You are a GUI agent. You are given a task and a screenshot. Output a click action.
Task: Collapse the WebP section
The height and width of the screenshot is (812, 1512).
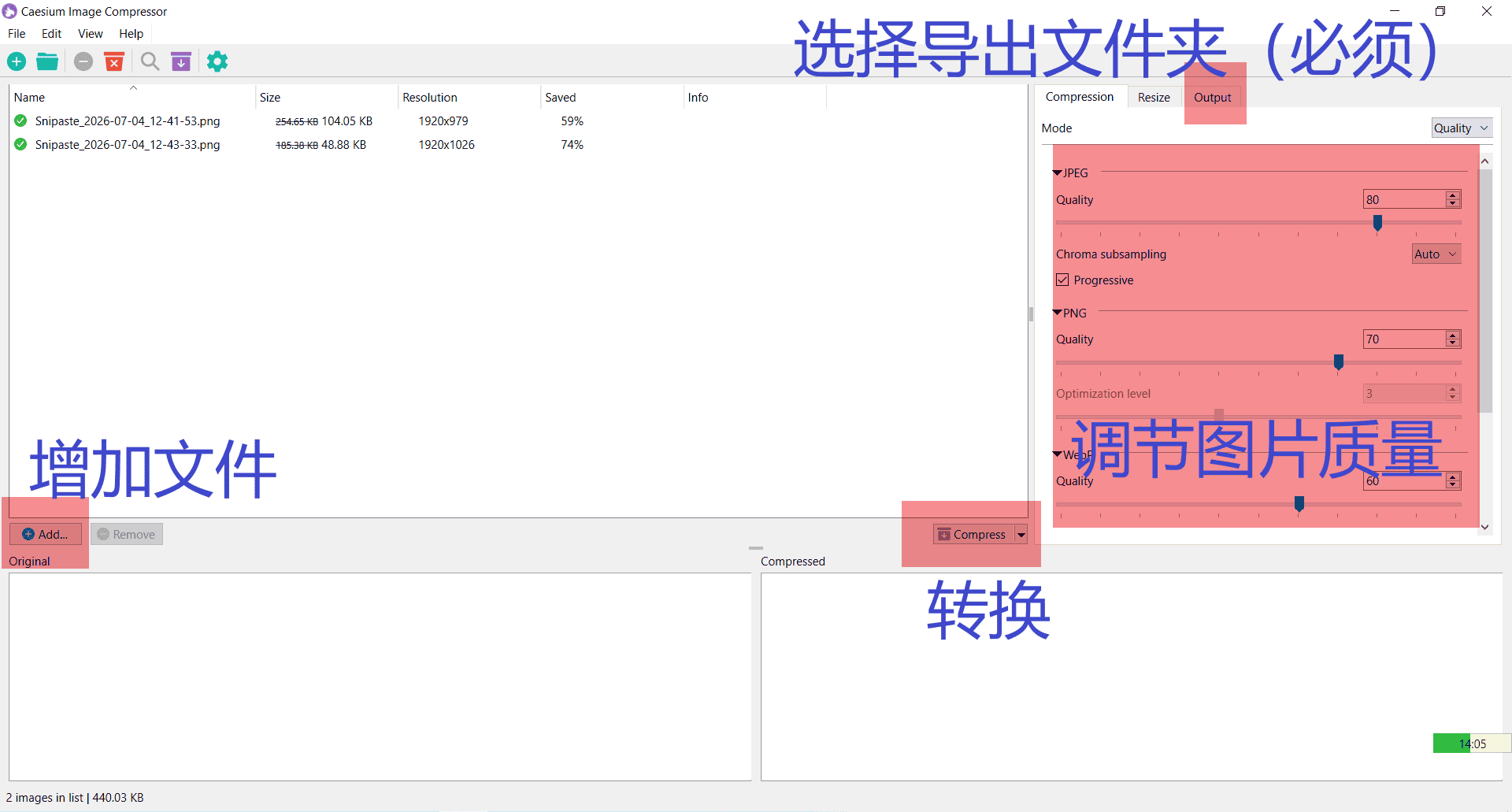(1058, 454)
